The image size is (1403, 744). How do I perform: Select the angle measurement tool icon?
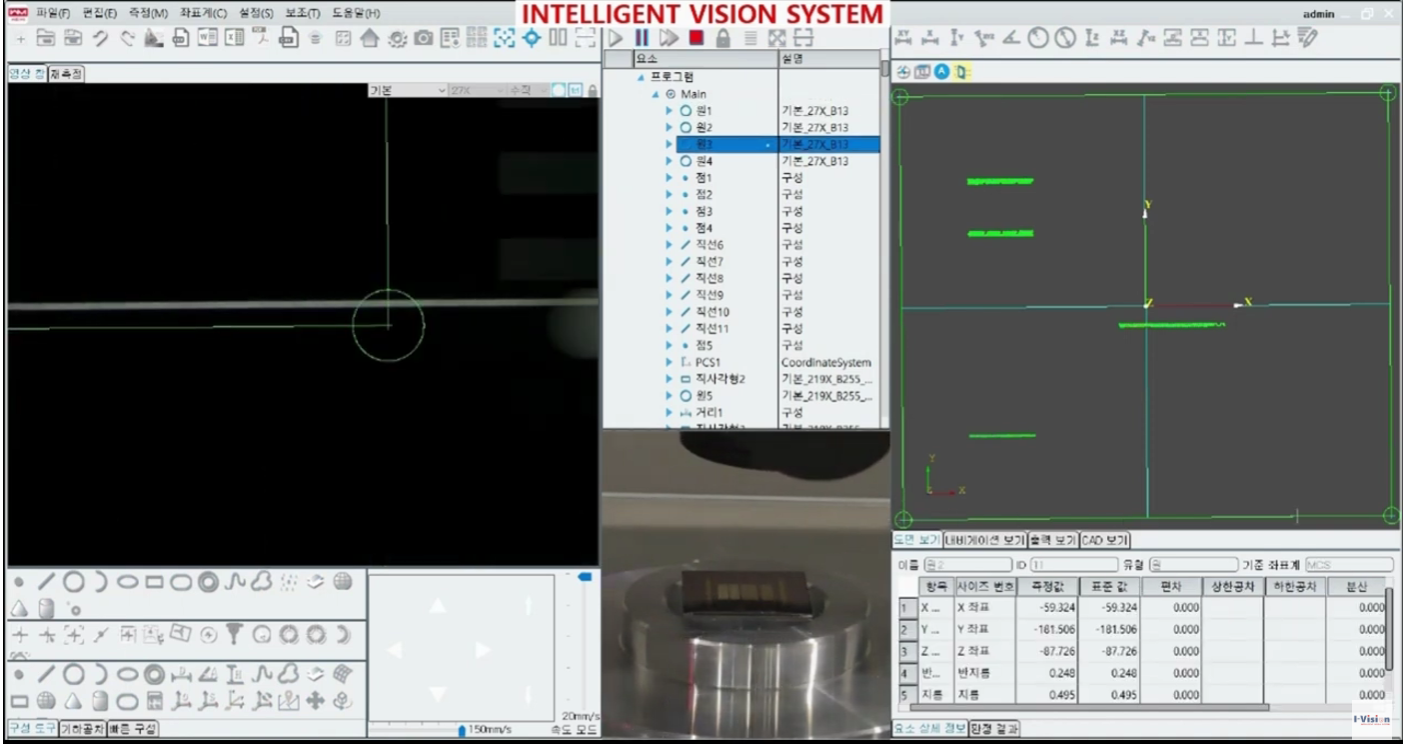(x=1012, y=38)
